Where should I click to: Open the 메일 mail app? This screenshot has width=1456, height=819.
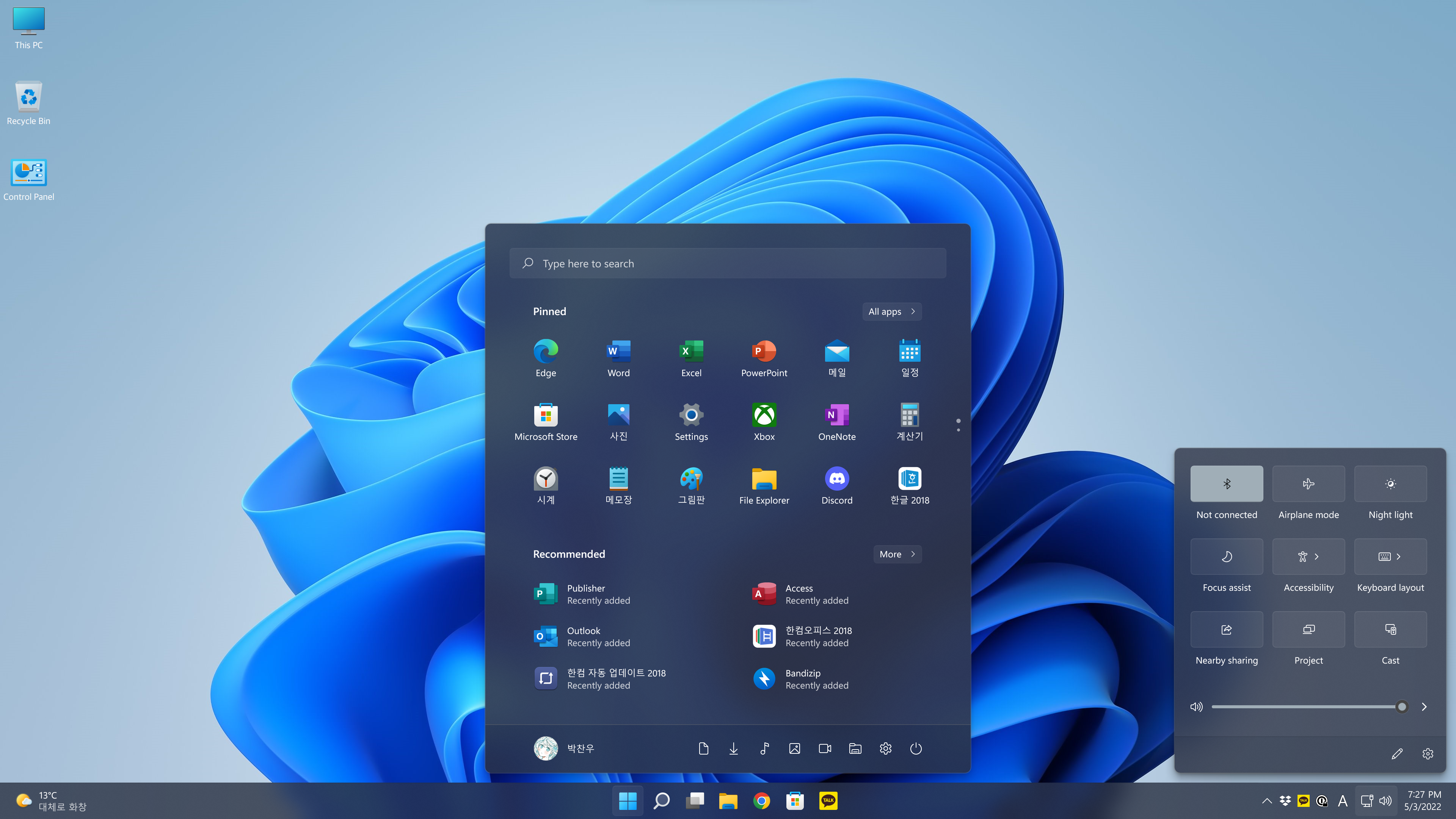point(837,358)
